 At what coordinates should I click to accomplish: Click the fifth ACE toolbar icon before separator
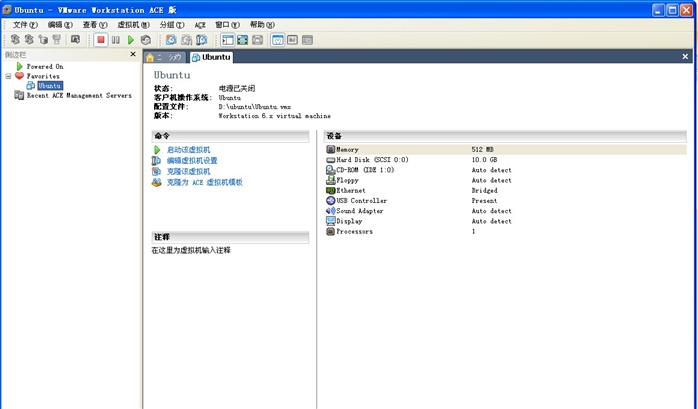click(x=75, y=40)
